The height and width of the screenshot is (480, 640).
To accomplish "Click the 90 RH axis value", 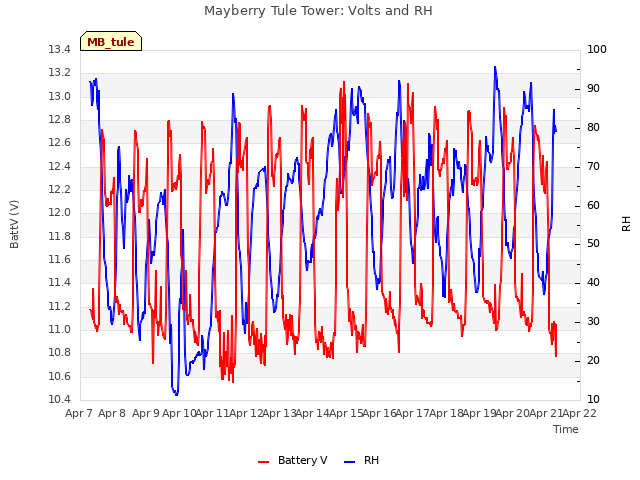I will click(593, 89).
